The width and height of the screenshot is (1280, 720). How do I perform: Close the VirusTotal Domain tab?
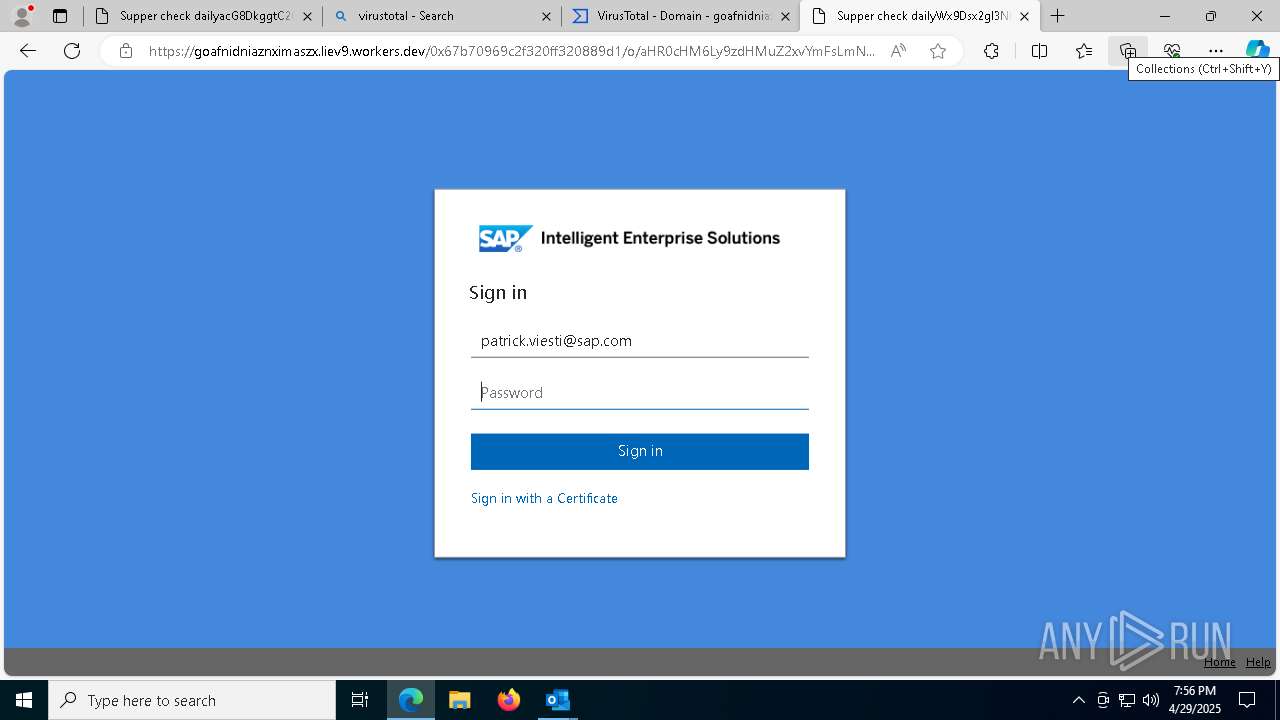click(x=785, y=16)
